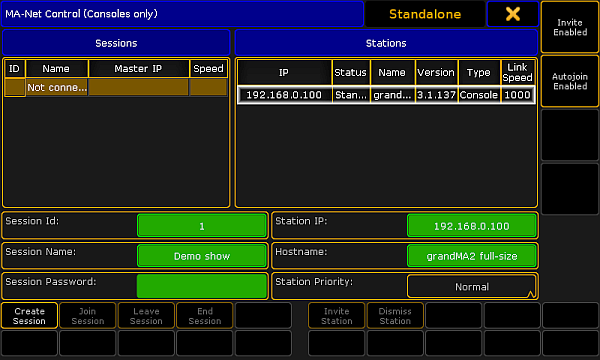Click the Invite Station button
Viewport: 600px width, 360px height.
click(336, 316)
